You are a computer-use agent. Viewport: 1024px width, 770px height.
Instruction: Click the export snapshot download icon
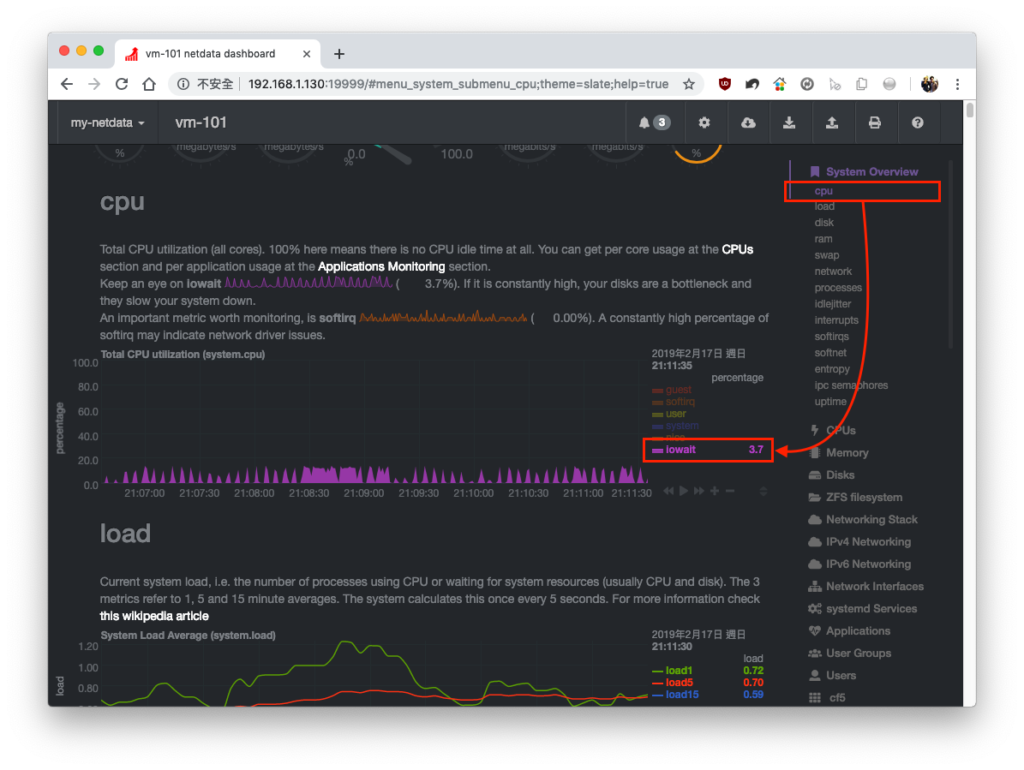pyautogui.click(x=789, y=123)
